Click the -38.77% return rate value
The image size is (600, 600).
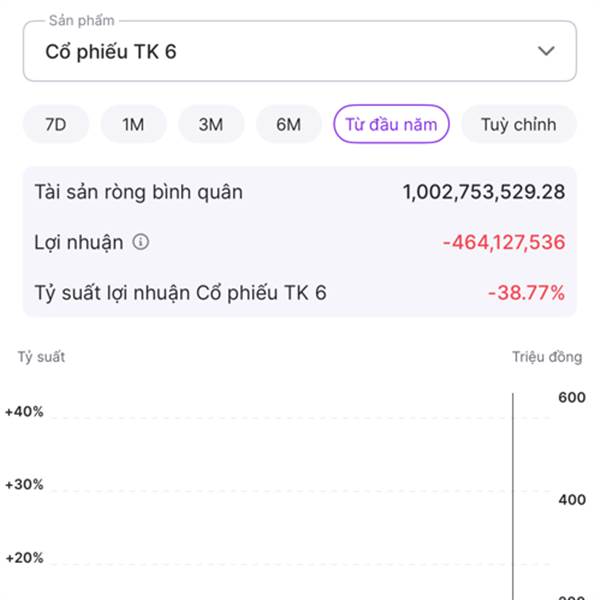click(x=526, y=293)
